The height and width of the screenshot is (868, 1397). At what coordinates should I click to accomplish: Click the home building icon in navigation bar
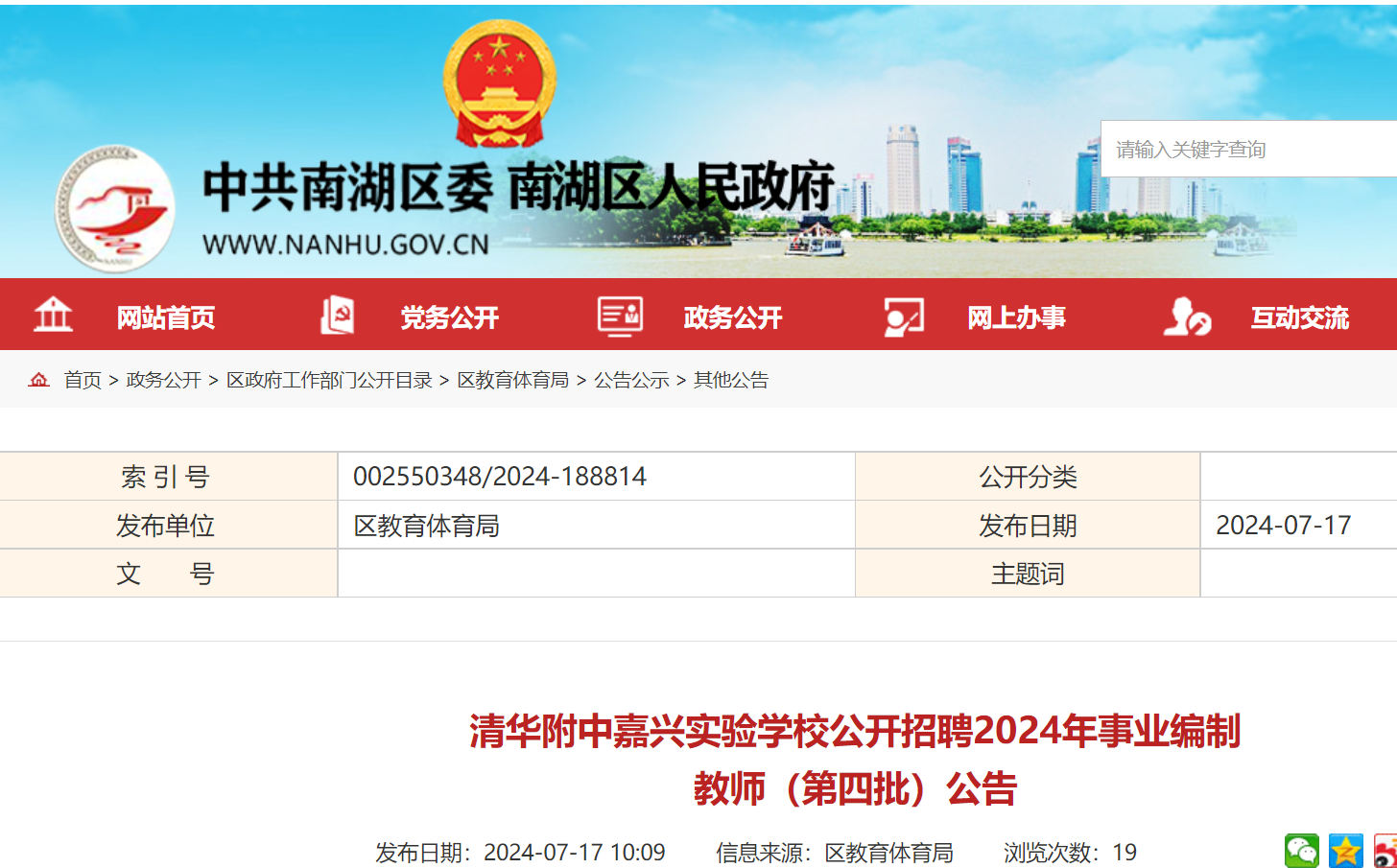(53, 315)
